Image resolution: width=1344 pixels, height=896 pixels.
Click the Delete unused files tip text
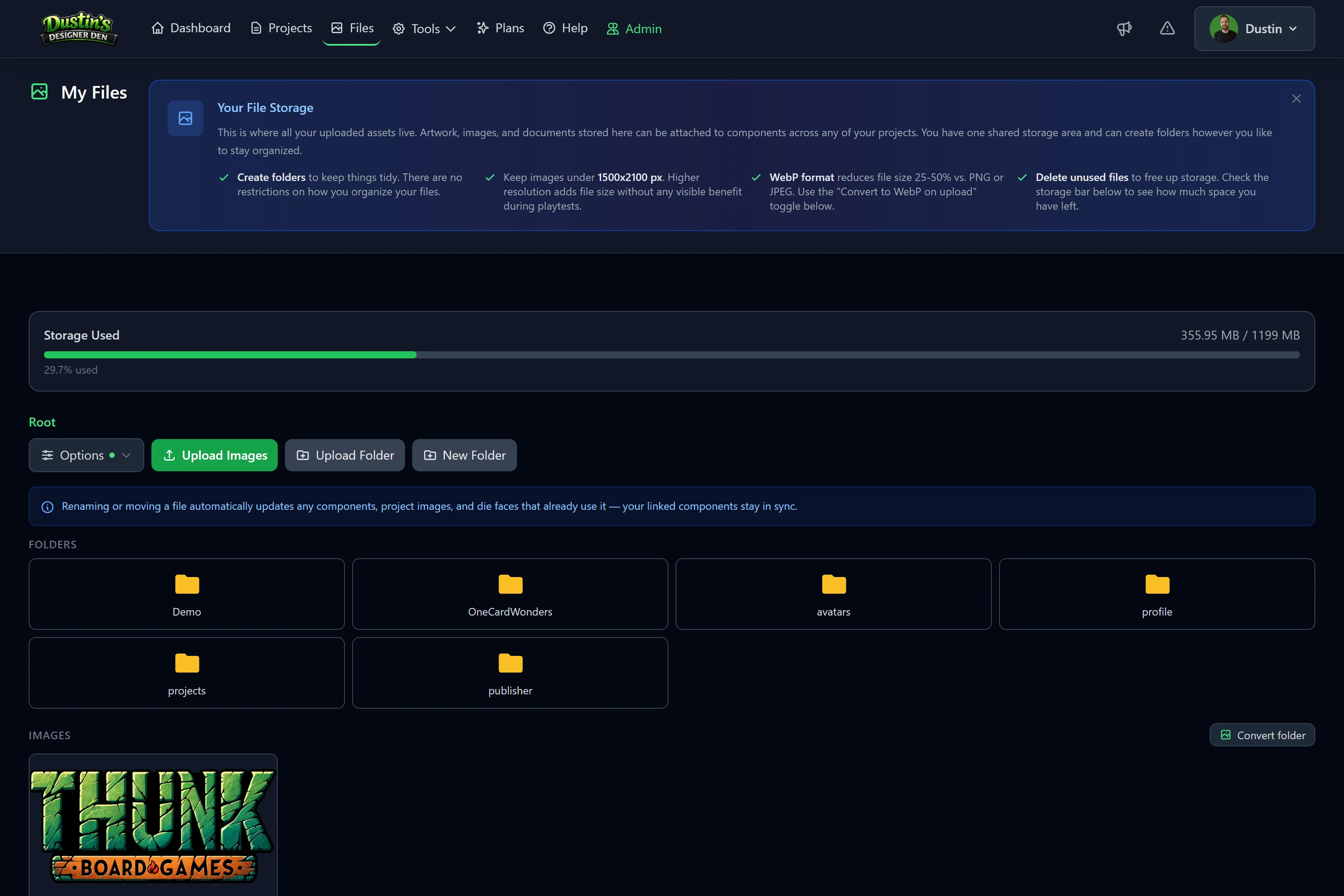1152,191
